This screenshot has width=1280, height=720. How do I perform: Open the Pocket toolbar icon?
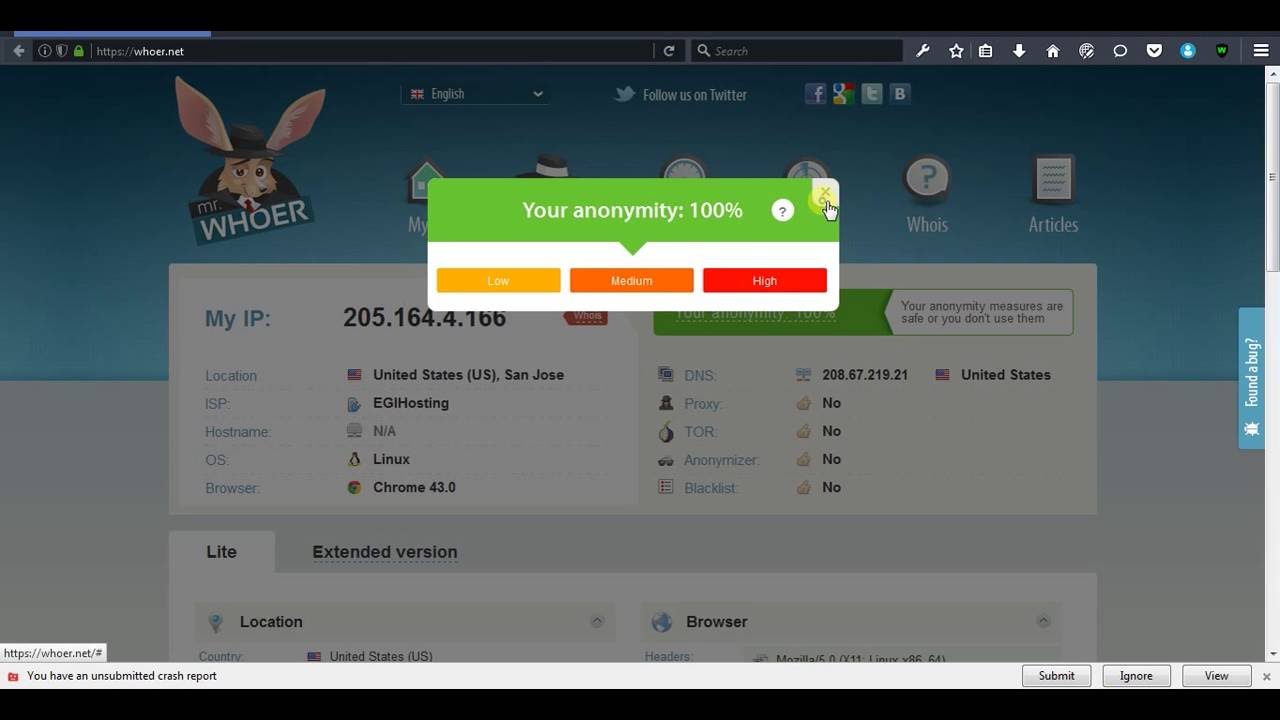click(1154, 51)
